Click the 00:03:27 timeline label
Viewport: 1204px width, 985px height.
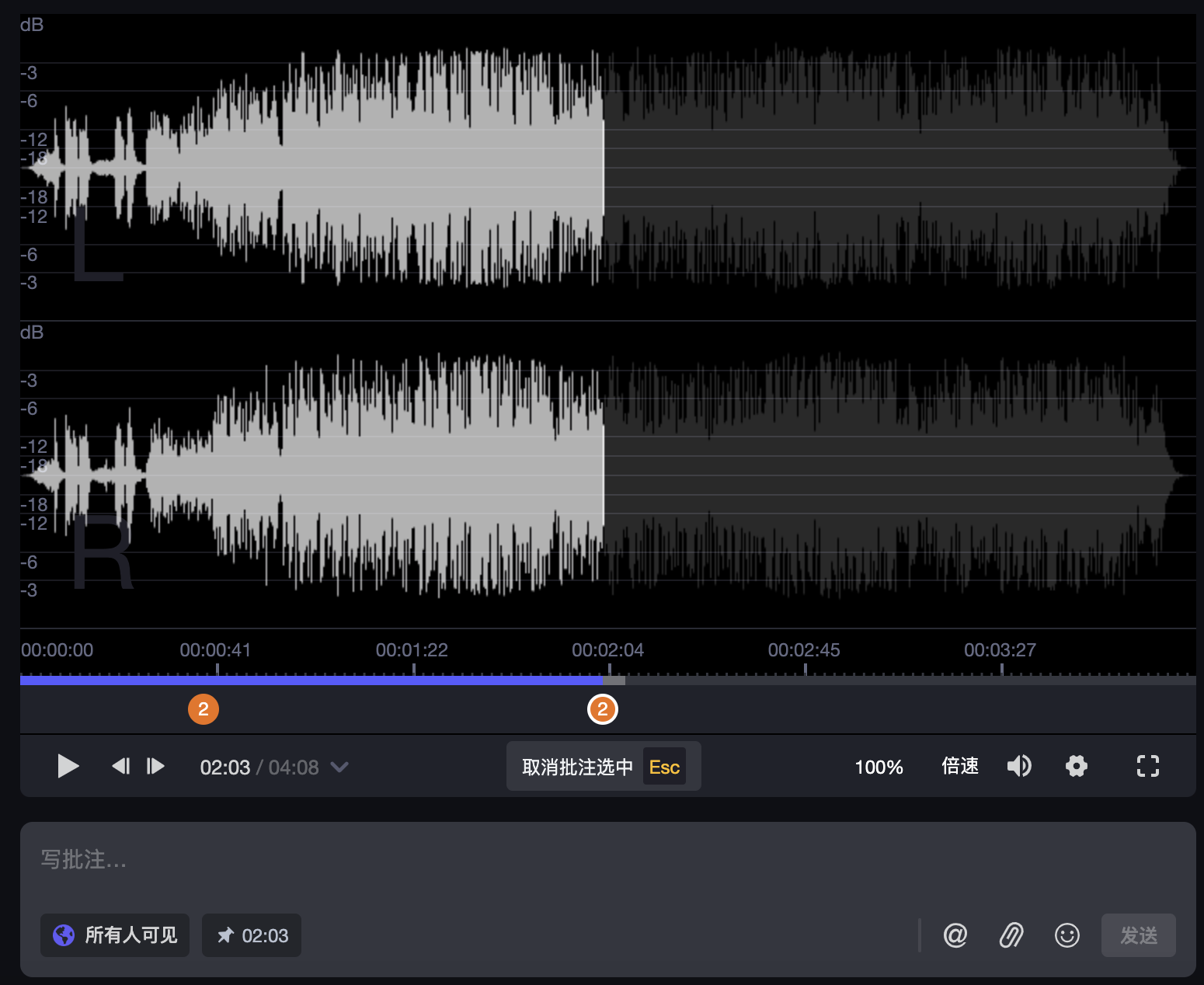click(x=1000, y=650)
